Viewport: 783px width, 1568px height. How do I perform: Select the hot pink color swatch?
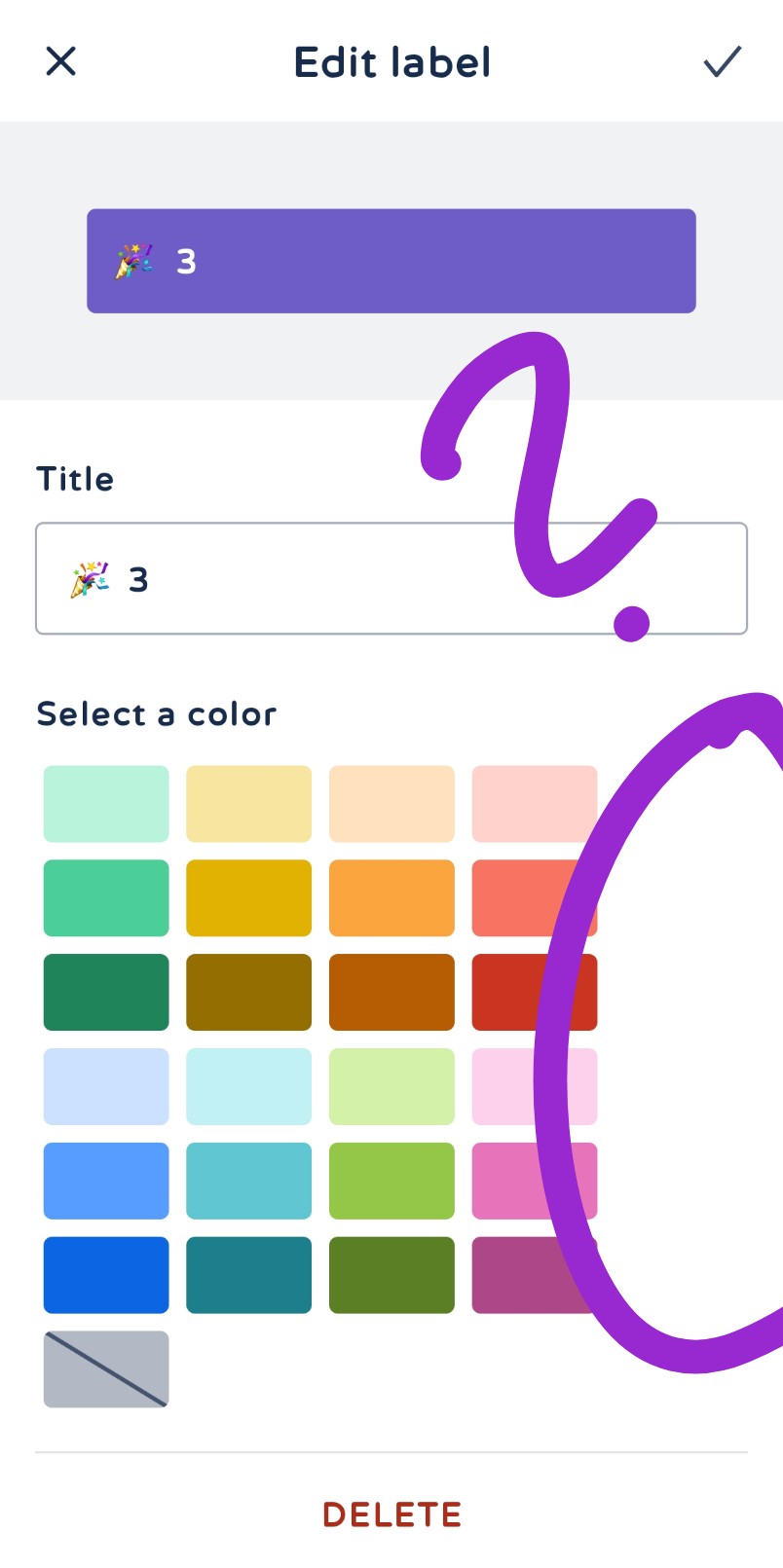coord(535,1180)
